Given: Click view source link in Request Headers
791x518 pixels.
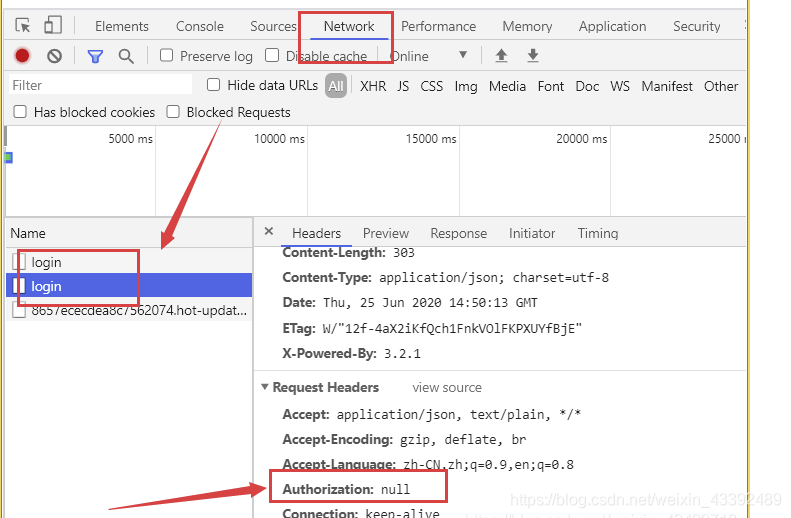Looking at the screenshot, I should click(x=447, y=387).
